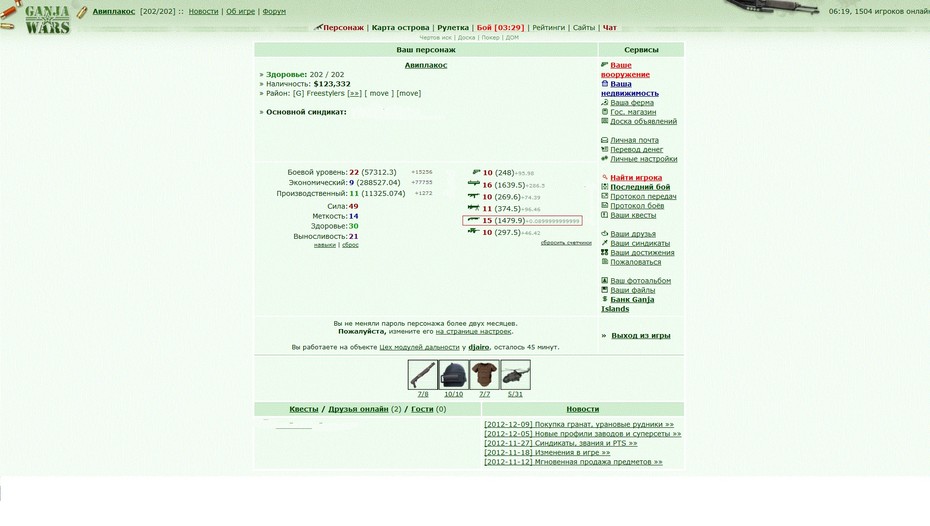Image resolution: width=930 pixels, height=526 pixels.
Task: Click the icon beside Ваши друзья
Action: tap(604, 234)
